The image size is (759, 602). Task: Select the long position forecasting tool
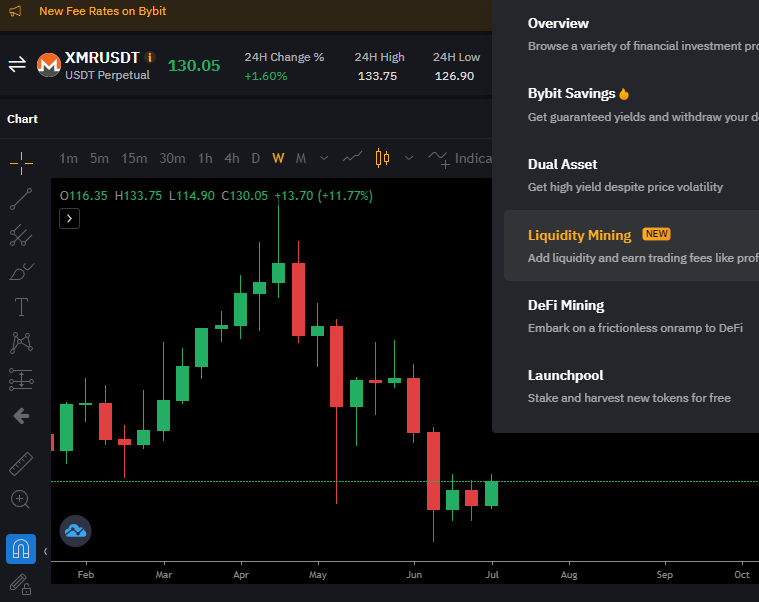click(21, 379)
